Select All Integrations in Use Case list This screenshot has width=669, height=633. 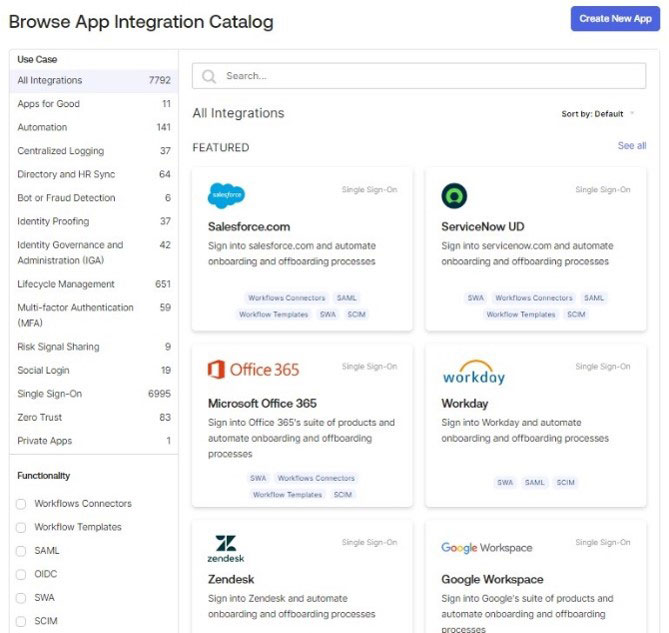click(x=50, y=80)
